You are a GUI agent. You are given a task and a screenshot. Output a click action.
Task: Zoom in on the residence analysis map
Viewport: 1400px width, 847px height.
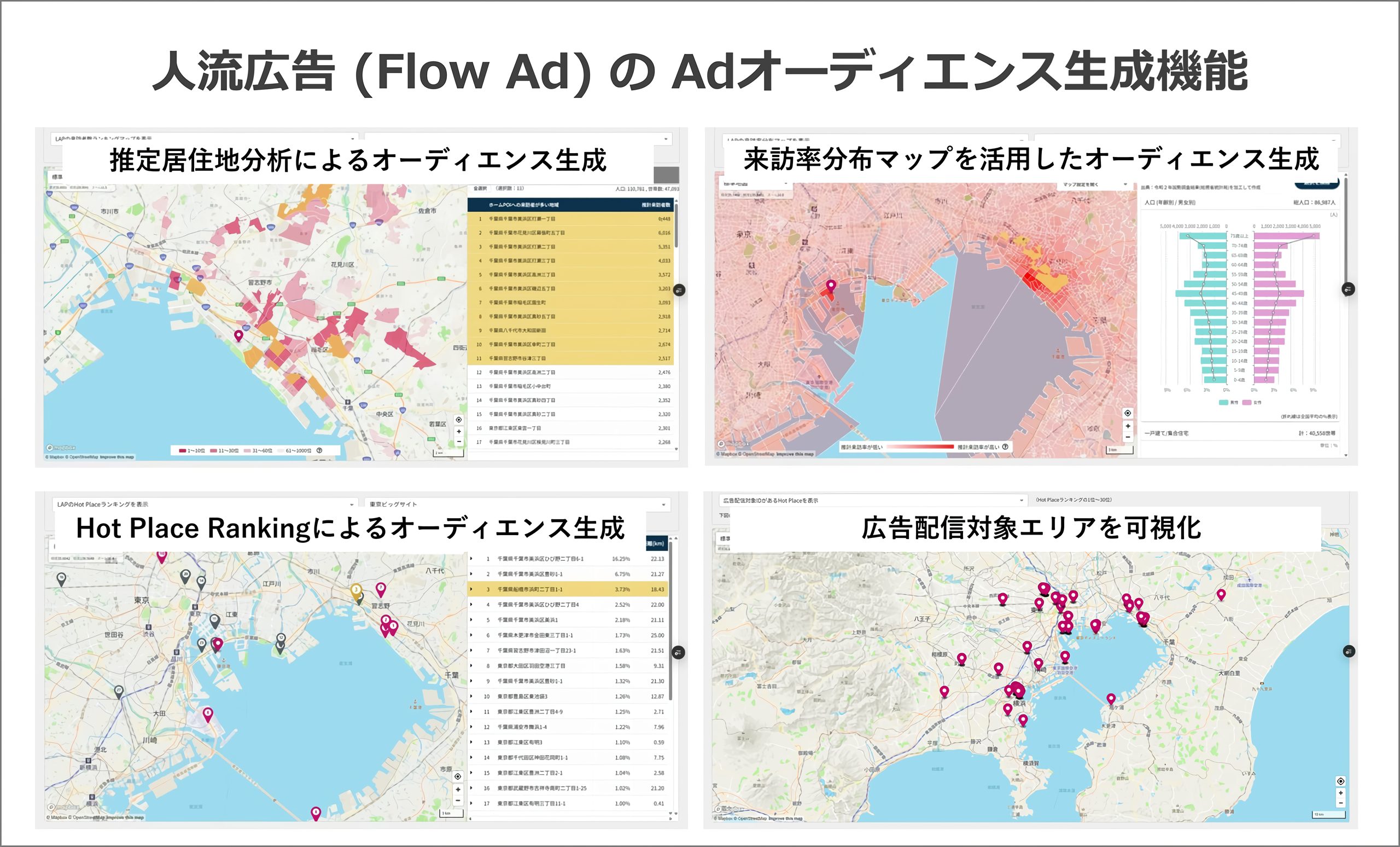[x=458, y=432]
